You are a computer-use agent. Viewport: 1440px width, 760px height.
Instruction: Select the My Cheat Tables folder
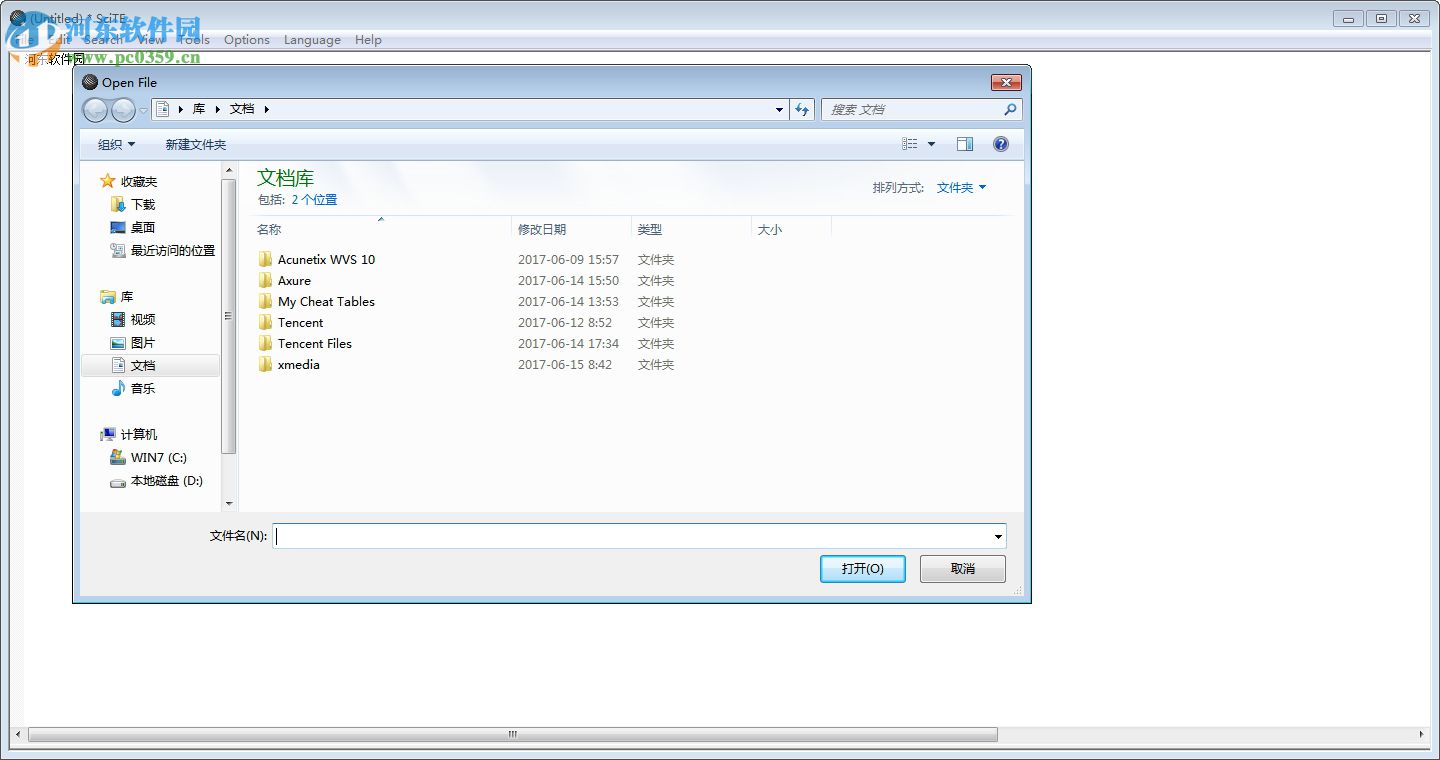[x=316, y=301]
